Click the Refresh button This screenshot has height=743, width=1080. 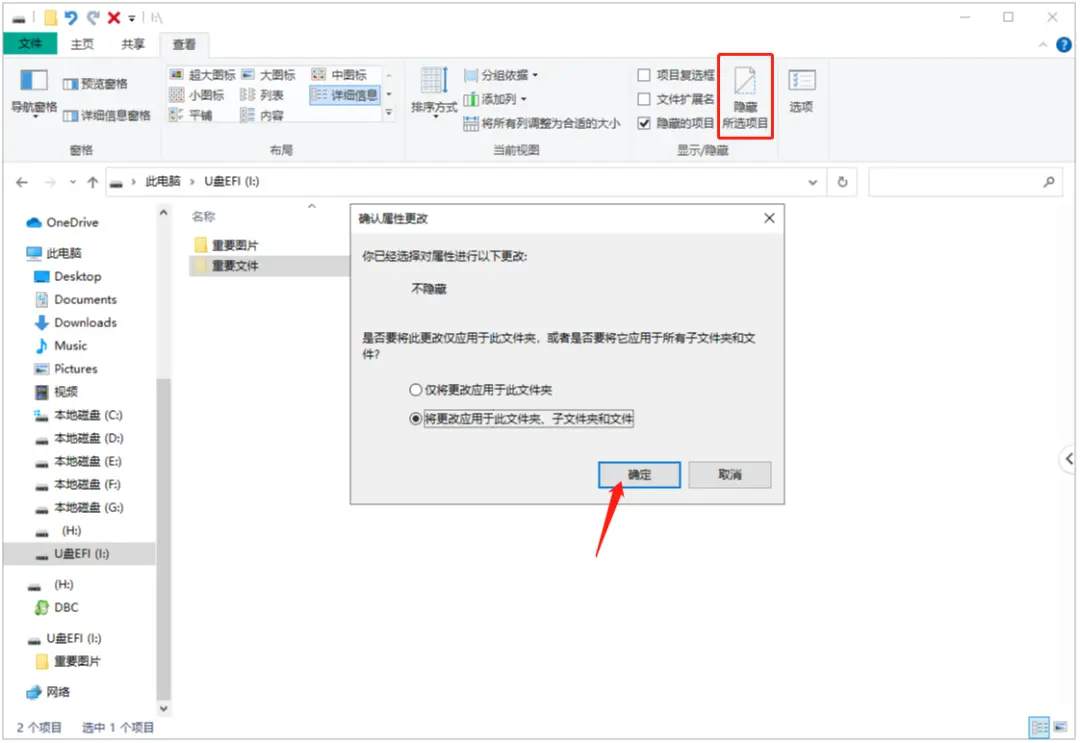(x=842, y=182)
